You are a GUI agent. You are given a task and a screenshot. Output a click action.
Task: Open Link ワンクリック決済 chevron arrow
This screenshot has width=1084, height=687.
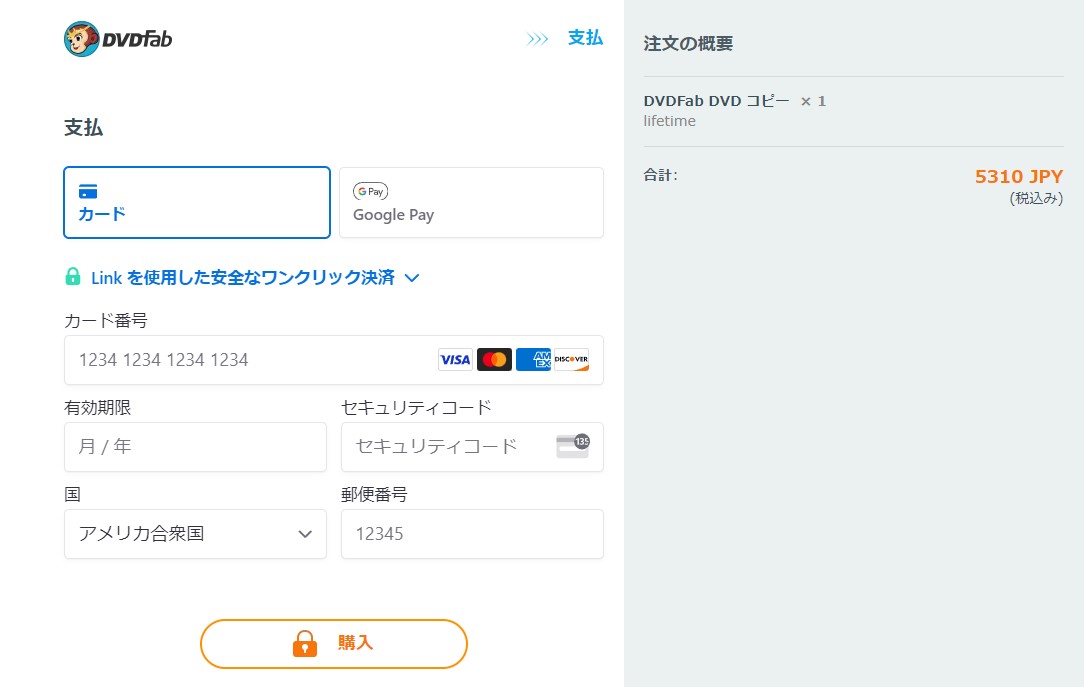tap(412, 278)
